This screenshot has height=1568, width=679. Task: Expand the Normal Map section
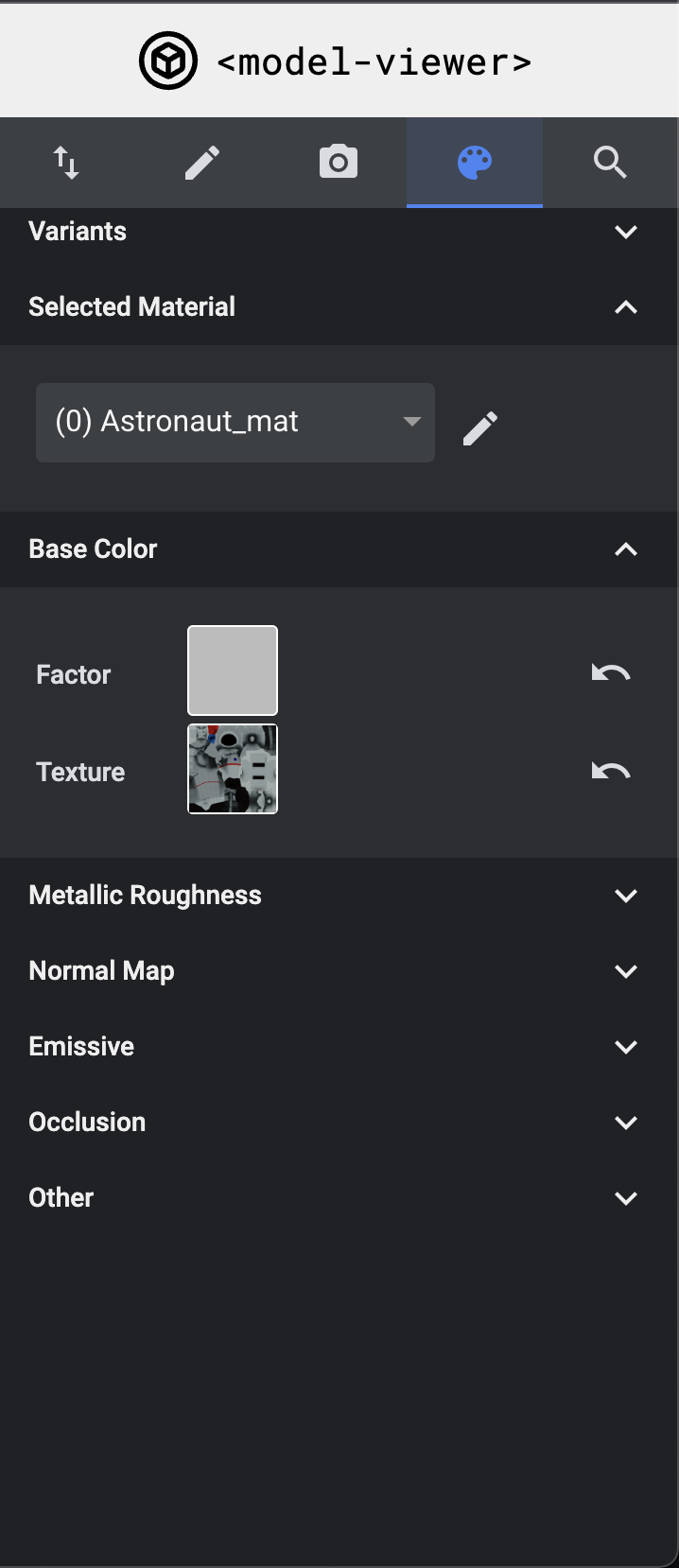[625, 970]
